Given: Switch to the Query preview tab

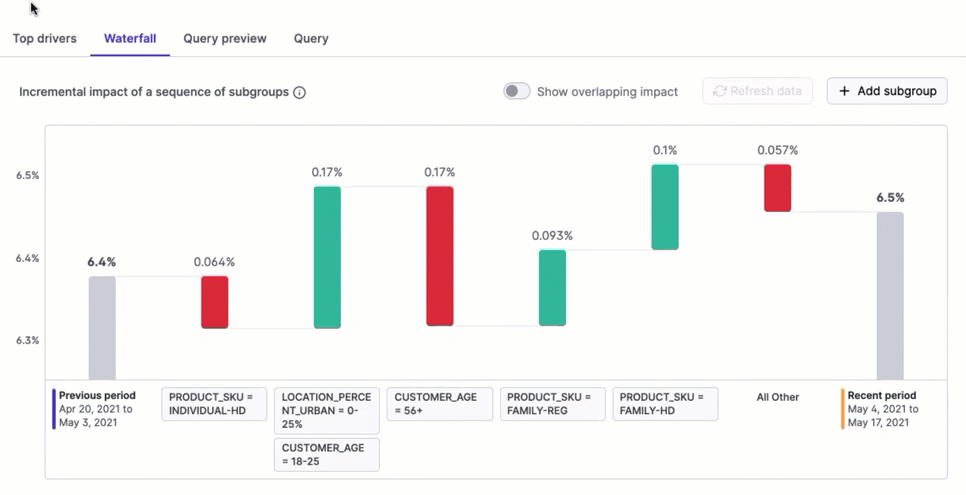Looking at the screenshot, I should tap(225, 38).
